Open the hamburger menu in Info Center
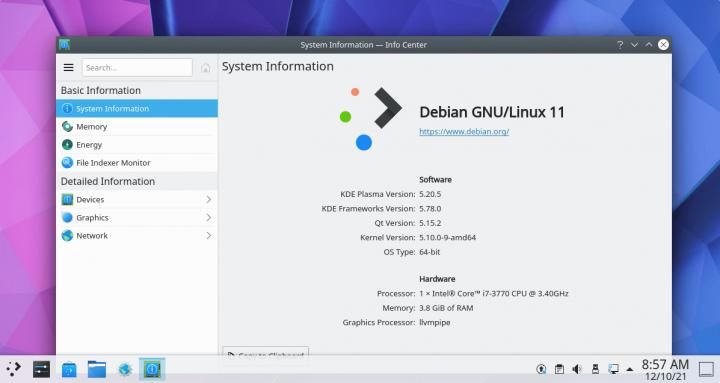Image resolution: width=720 pixels, height=383 pixels. [68, 68]
